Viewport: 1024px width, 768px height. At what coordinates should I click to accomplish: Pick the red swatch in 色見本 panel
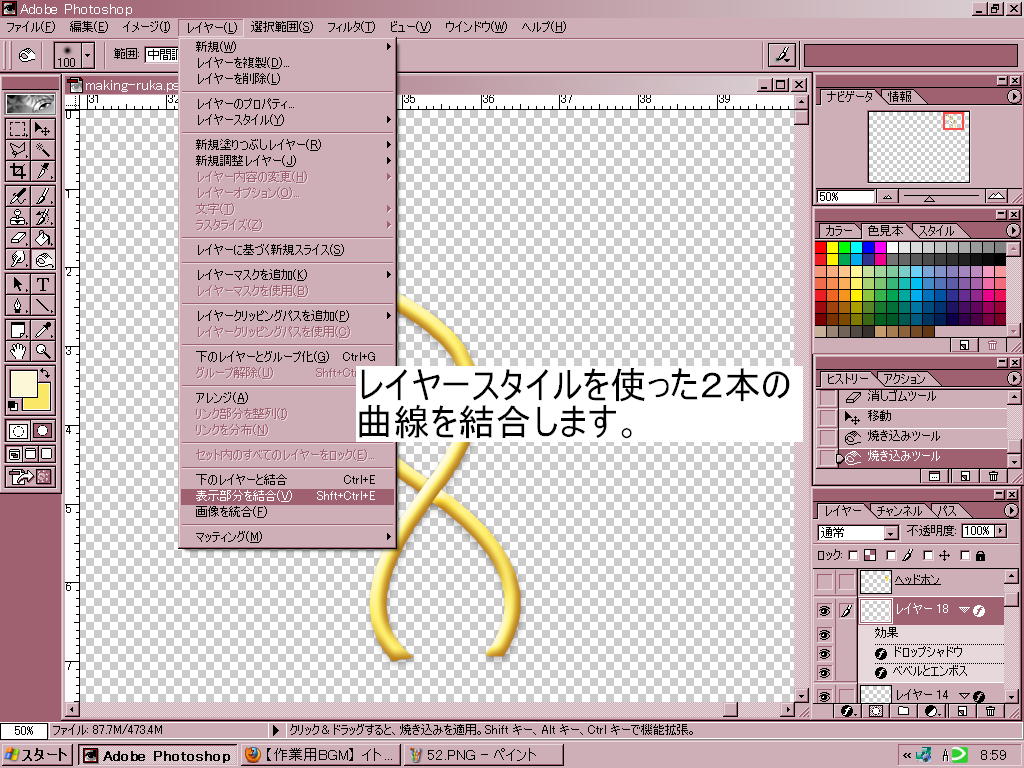(x=822, y=248)
